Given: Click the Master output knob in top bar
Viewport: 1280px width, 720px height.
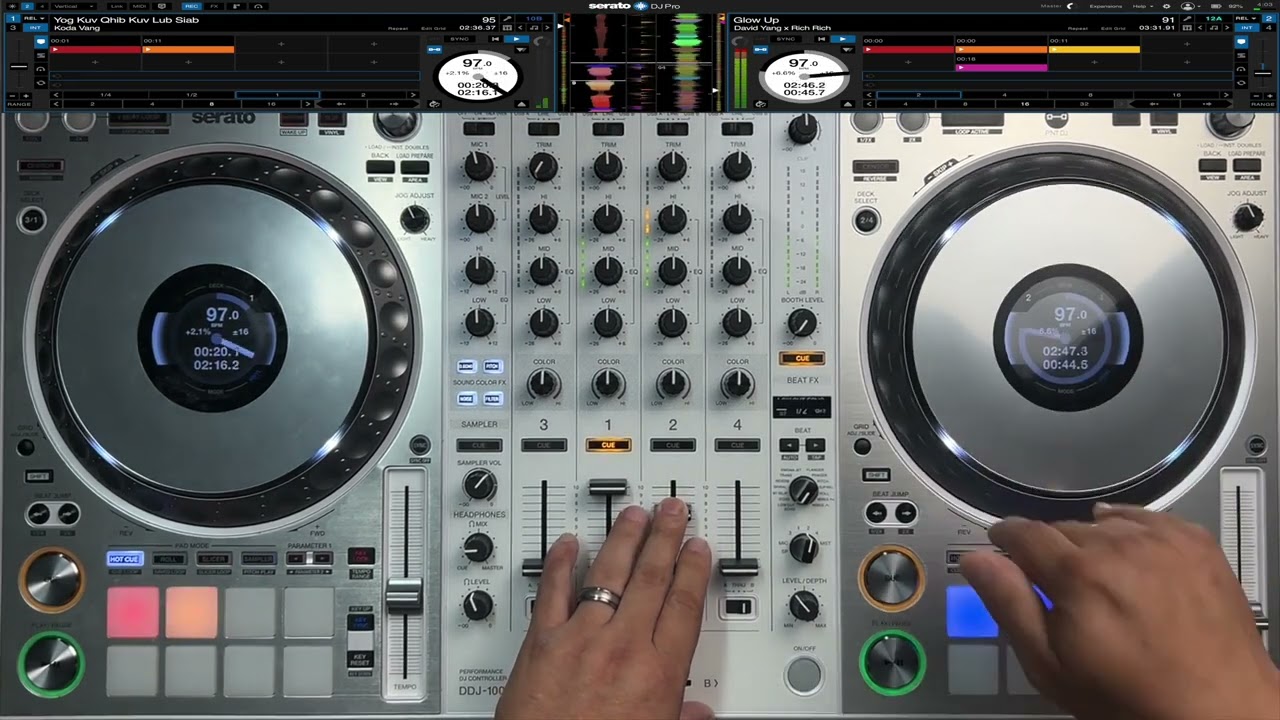Looking at the screenshot, I should click(1071, 6).
